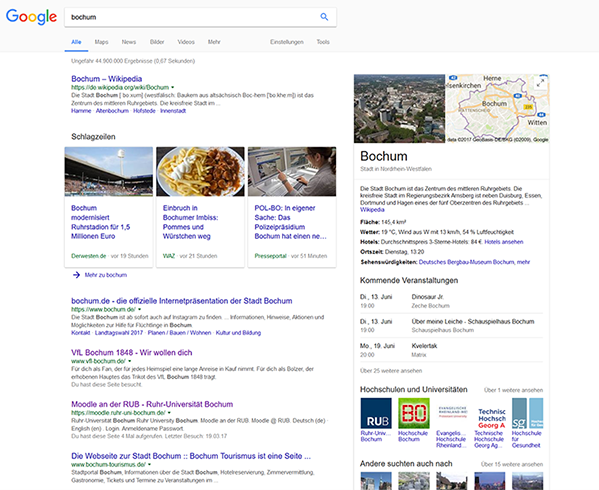
Task: Open the Kontakt sitelink
Action: click(81, 333)
